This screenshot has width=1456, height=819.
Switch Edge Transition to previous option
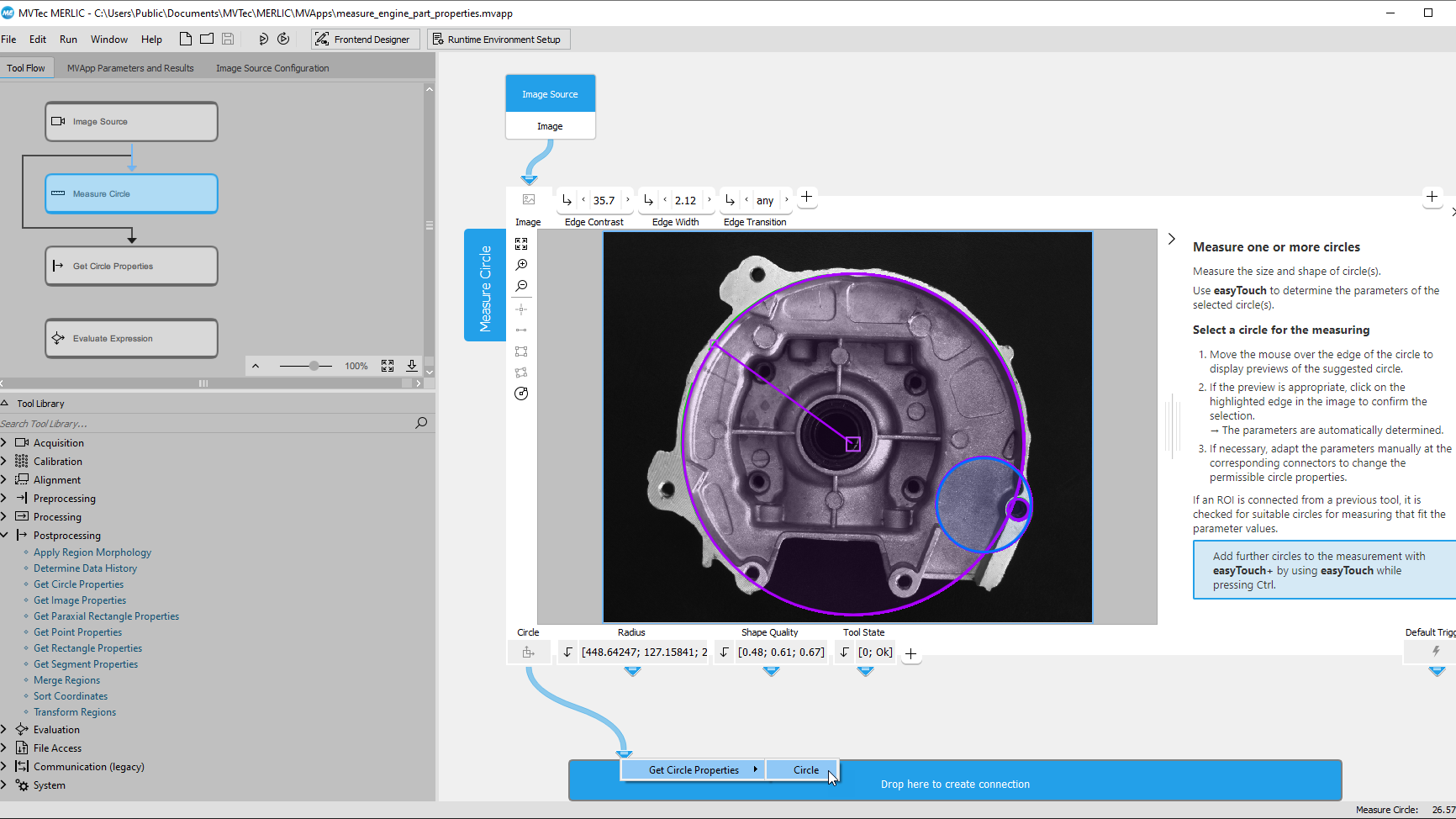click(746, 200)
